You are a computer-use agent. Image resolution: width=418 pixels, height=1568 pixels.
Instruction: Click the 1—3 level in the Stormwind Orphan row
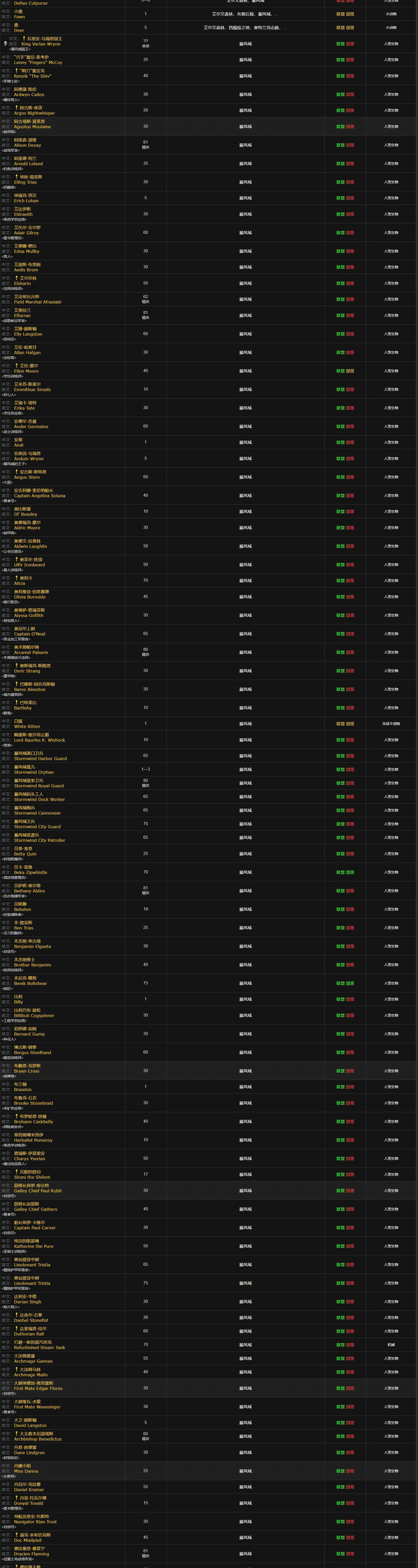tap(145, 769)
